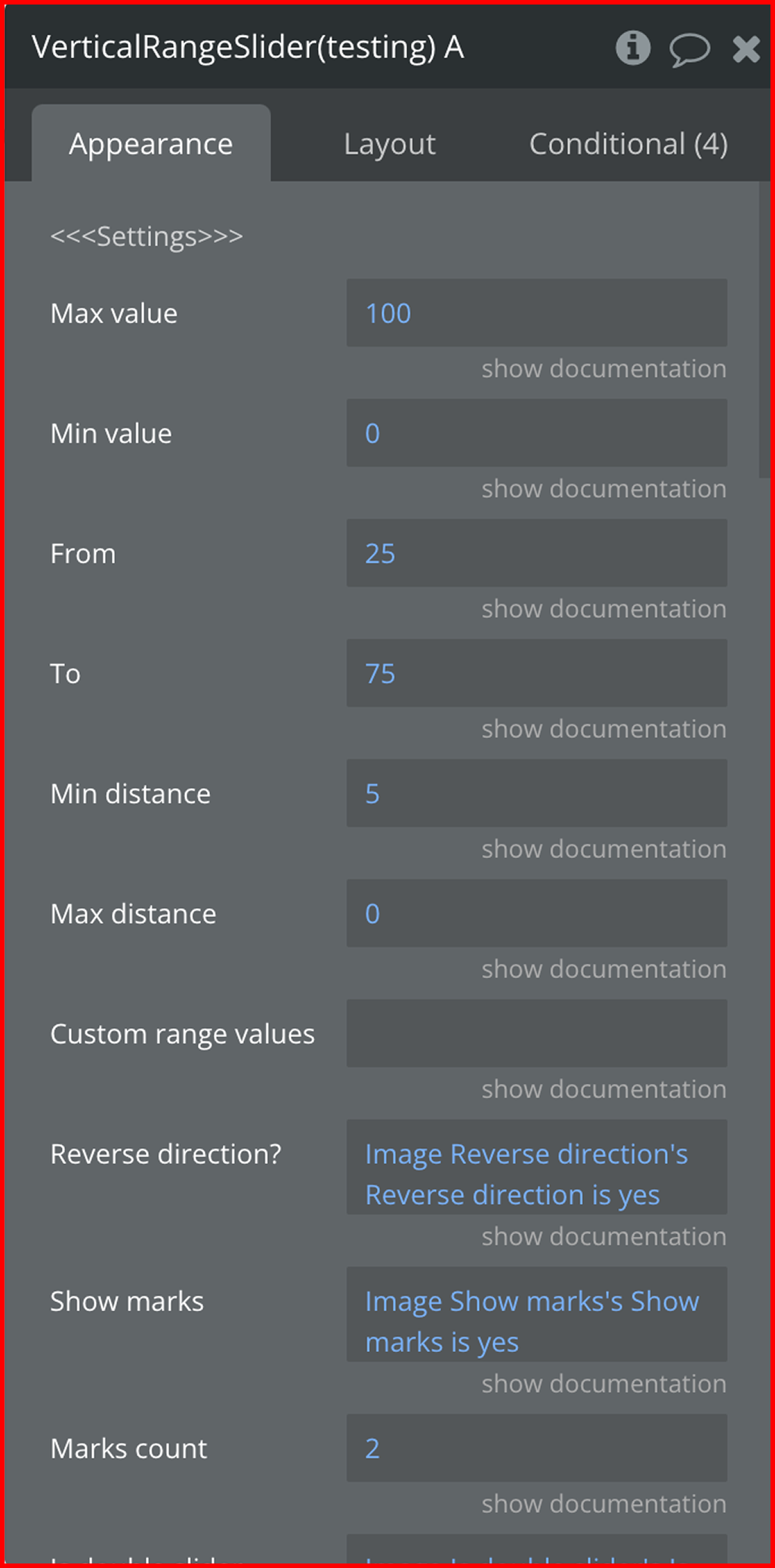This screenshot has height=1568, width=775.
Task: Click the empty Custom range values field
Action: click(536, 1033)
